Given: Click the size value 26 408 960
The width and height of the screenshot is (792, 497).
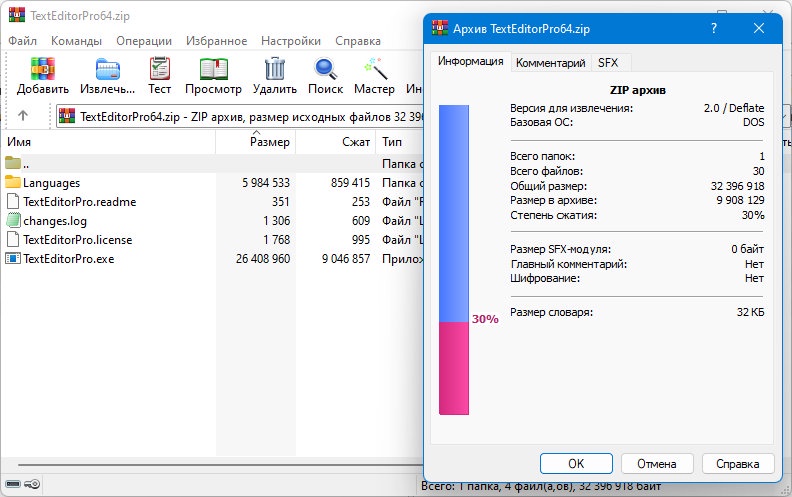Looking at the screenshot, I should click(263, 259).
